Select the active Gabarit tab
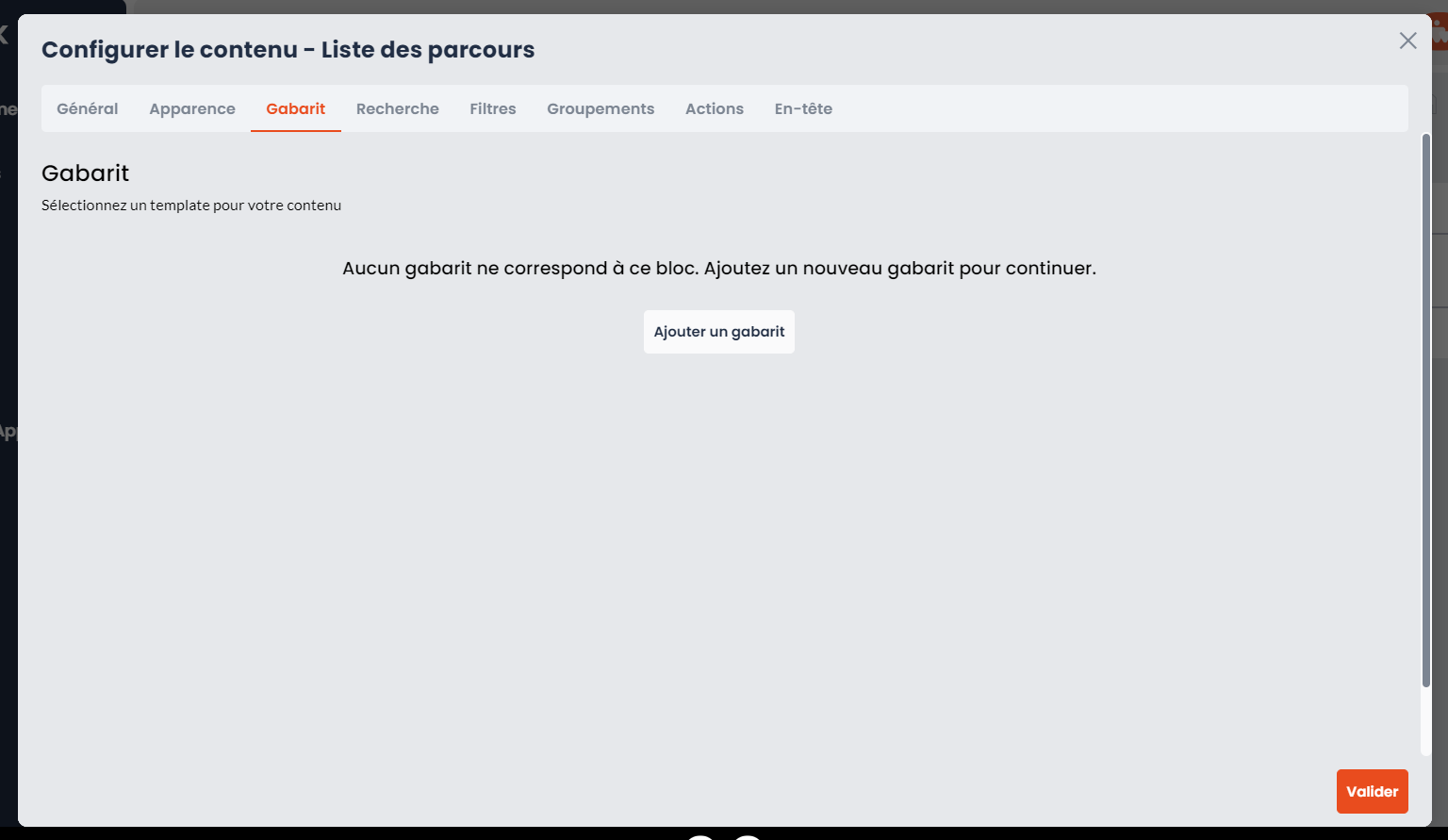This screenshot has width=1448, height=840. pyautogui.click(x=296, y=108)
